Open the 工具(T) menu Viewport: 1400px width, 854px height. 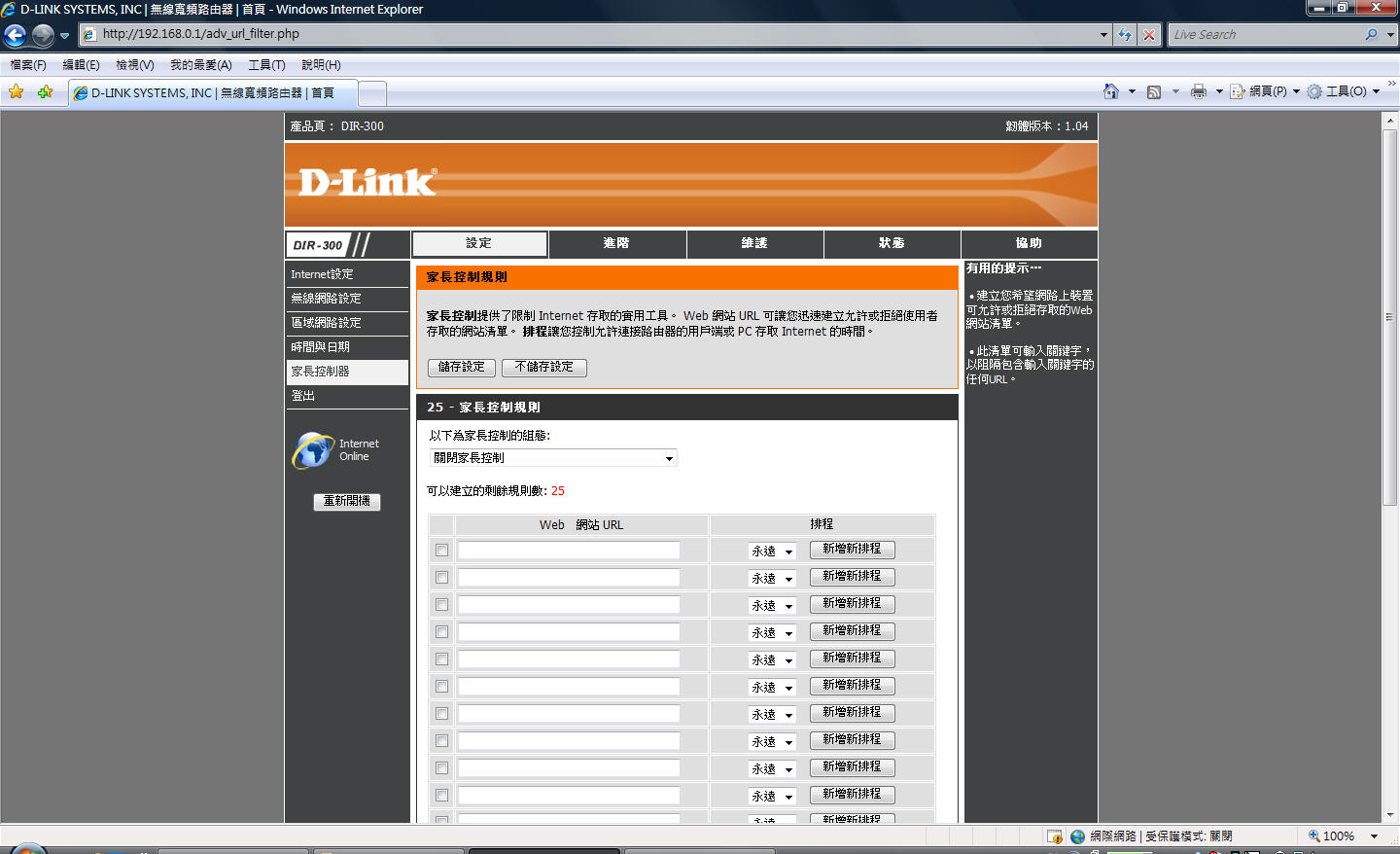pos(266,65)
